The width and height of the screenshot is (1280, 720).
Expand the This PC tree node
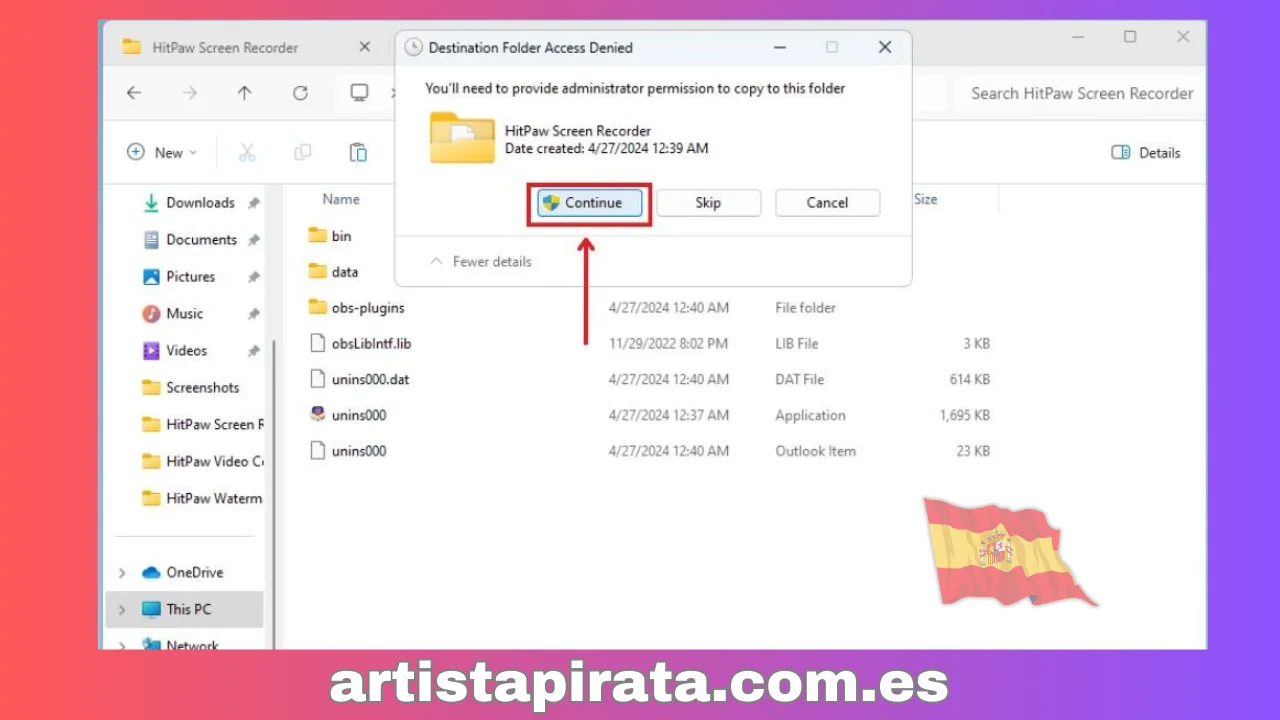[x=122, y=610]
